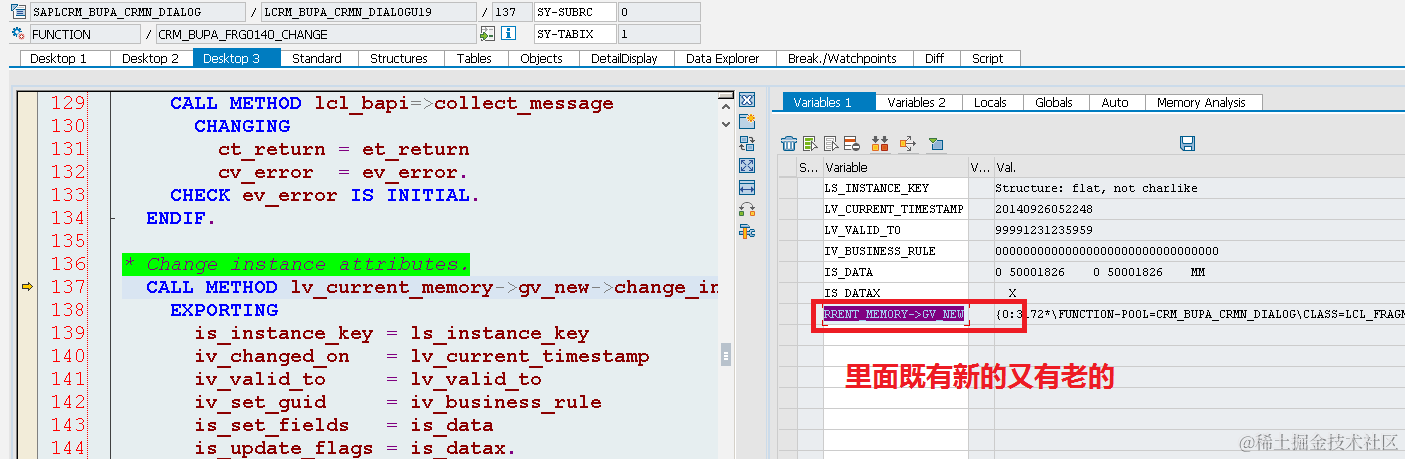Click value 20140926052248 in Val. column
This screenshot has width=1405, height=459.
tap(1044, 209)
